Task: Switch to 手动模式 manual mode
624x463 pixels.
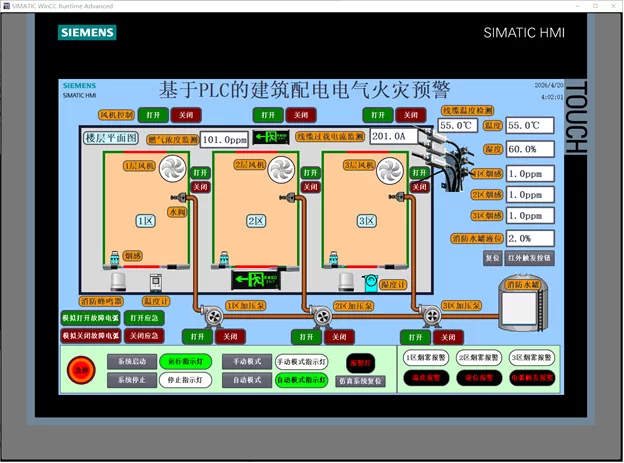Action: tap(247, 362)
